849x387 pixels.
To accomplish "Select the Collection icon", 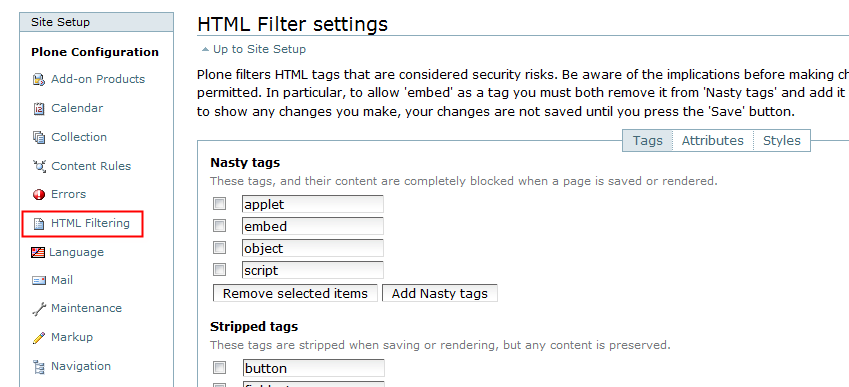I will (x=38, y=137).
